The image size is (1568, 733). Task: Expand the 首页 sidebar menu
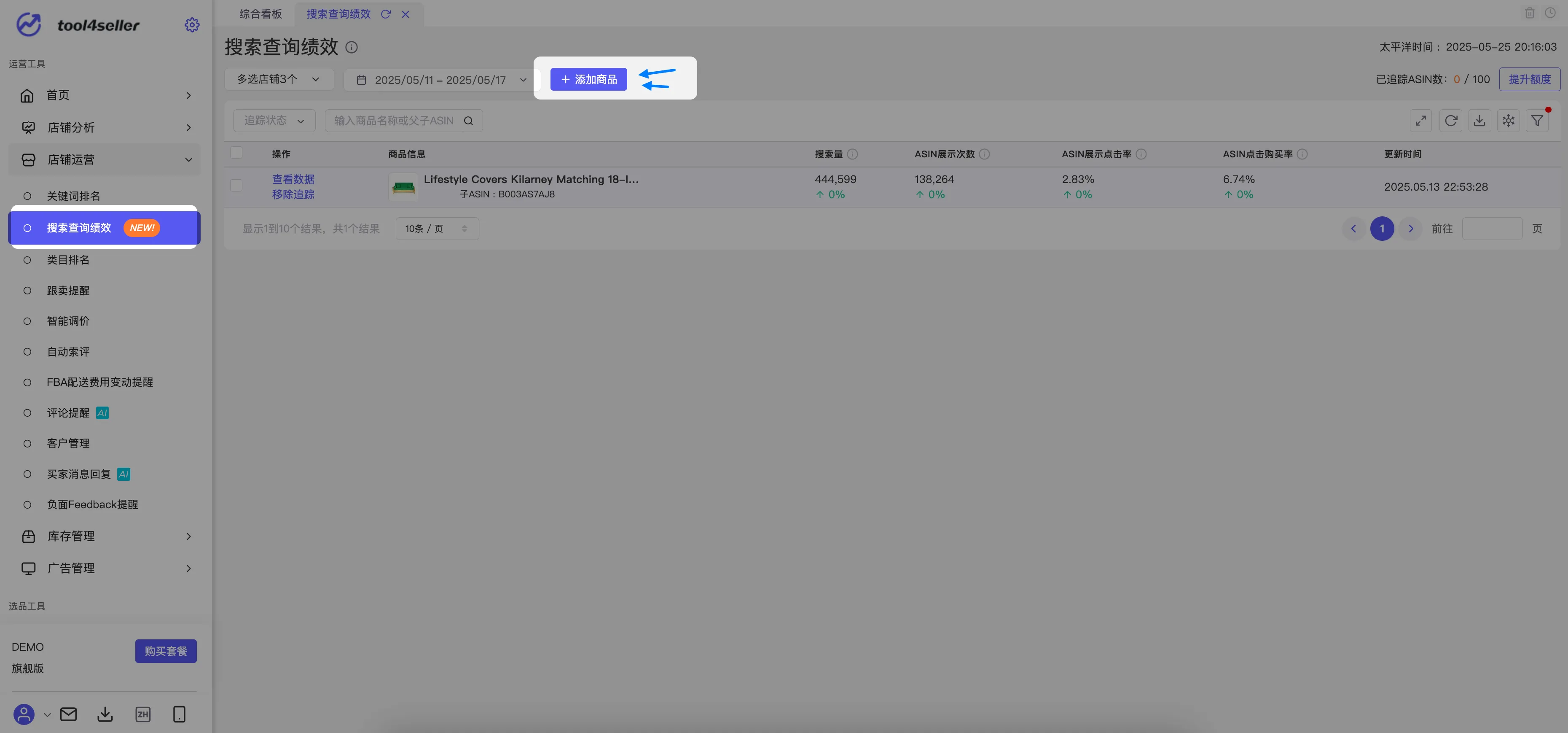[x=104, y=95]
